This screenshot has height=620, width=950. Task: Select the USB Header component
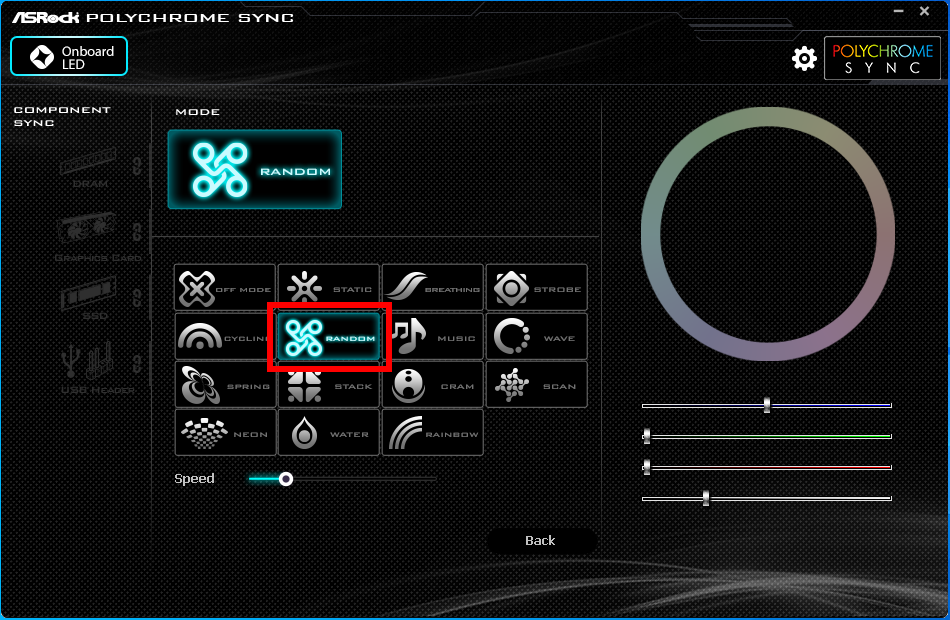[97, 367]
